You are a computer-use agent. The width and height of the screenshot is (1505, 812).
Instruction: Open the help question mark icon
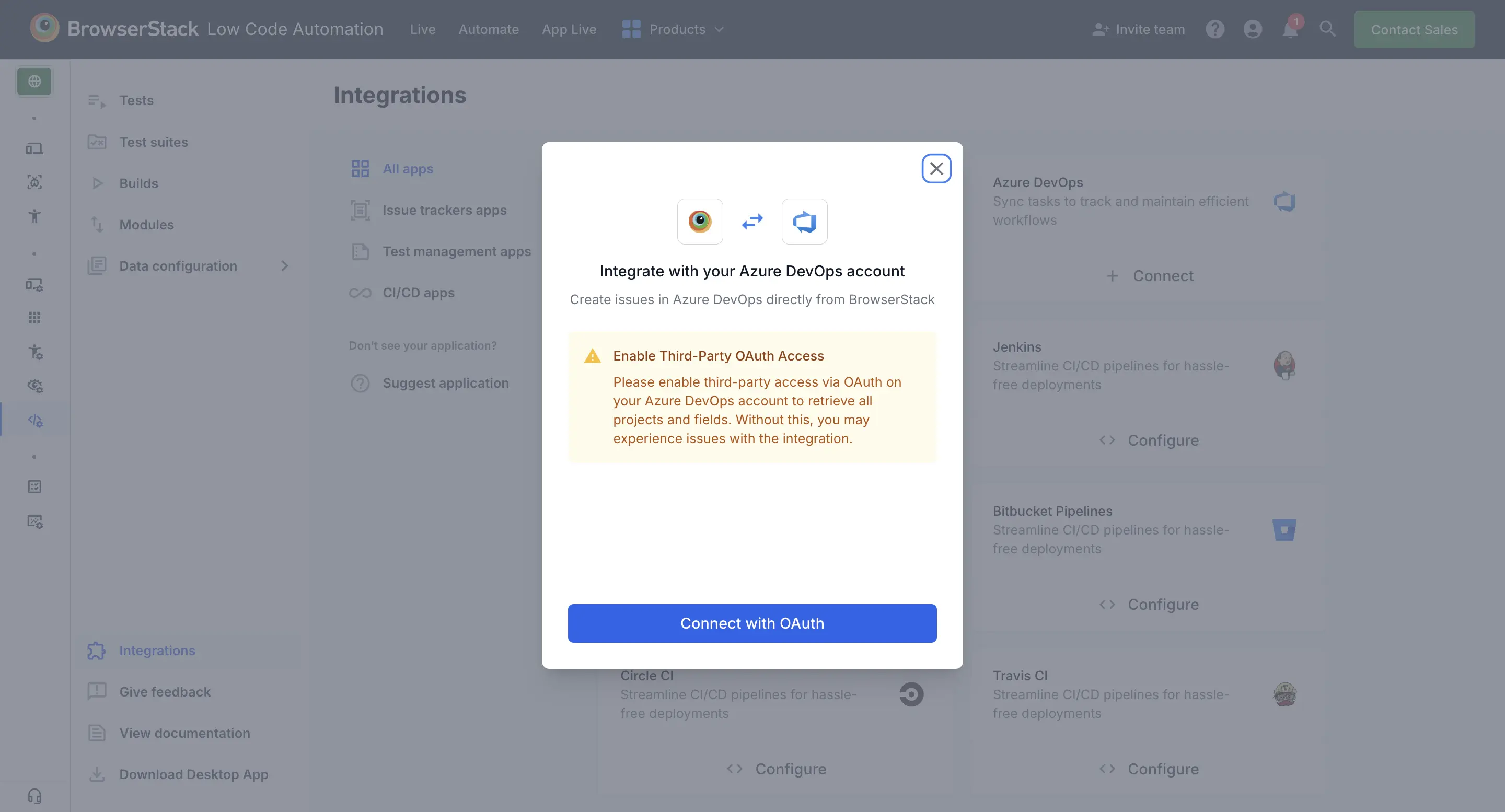click(1214, 29)
